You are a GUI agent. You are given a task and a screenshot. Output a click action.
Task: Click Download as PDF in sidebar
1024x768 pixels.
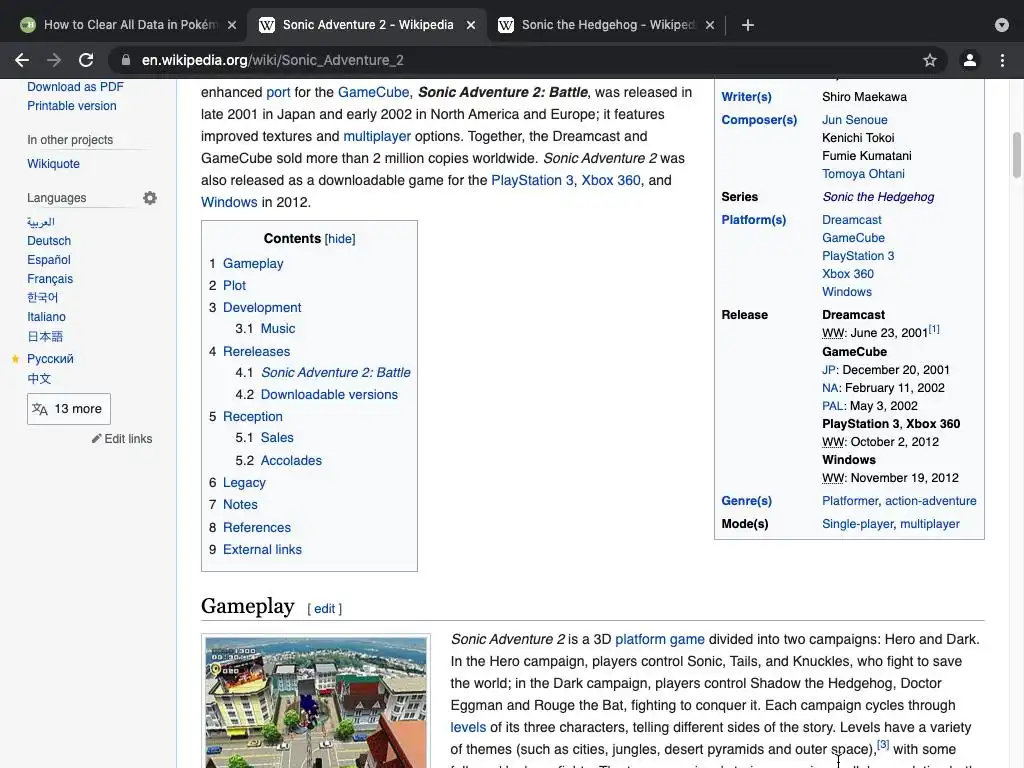click(x=75, y=87)
